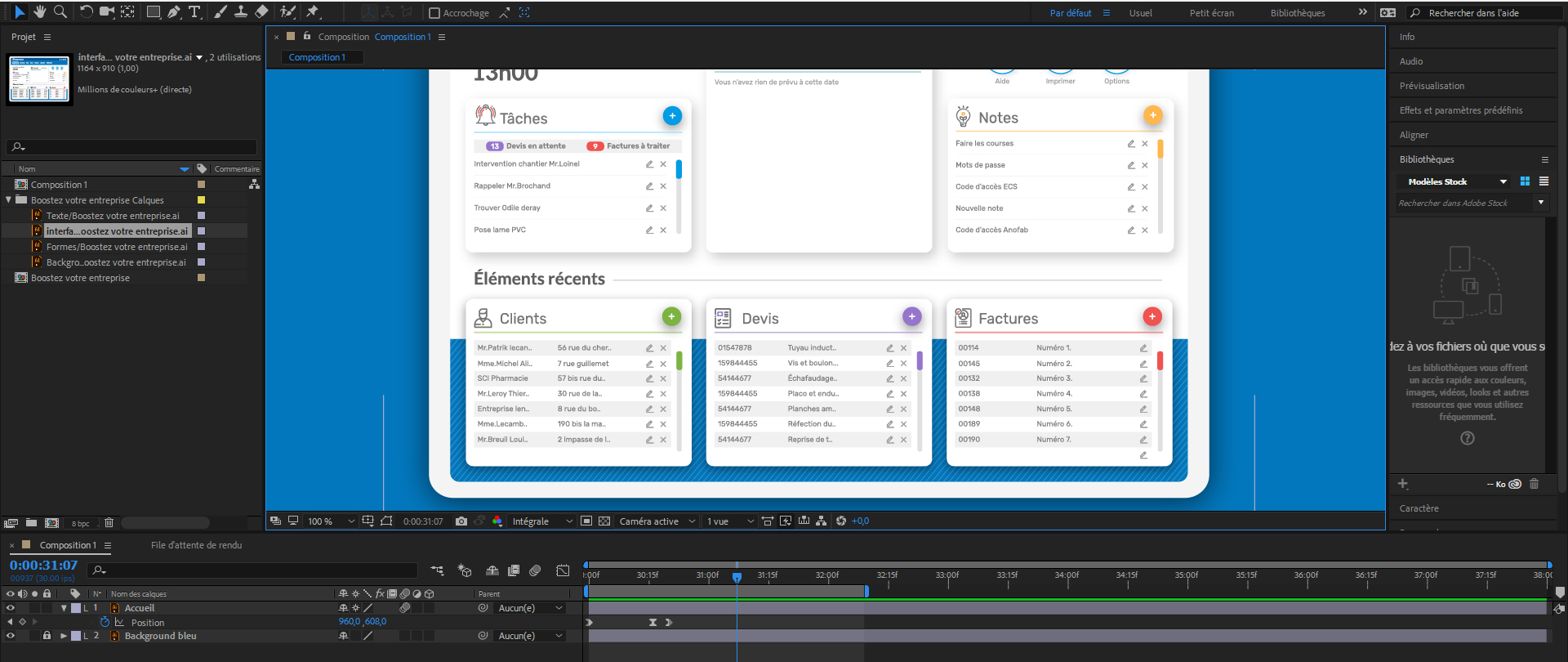Open the File d'attente de rendu tab
This screenshot has width=1568, height=662.
196,545
